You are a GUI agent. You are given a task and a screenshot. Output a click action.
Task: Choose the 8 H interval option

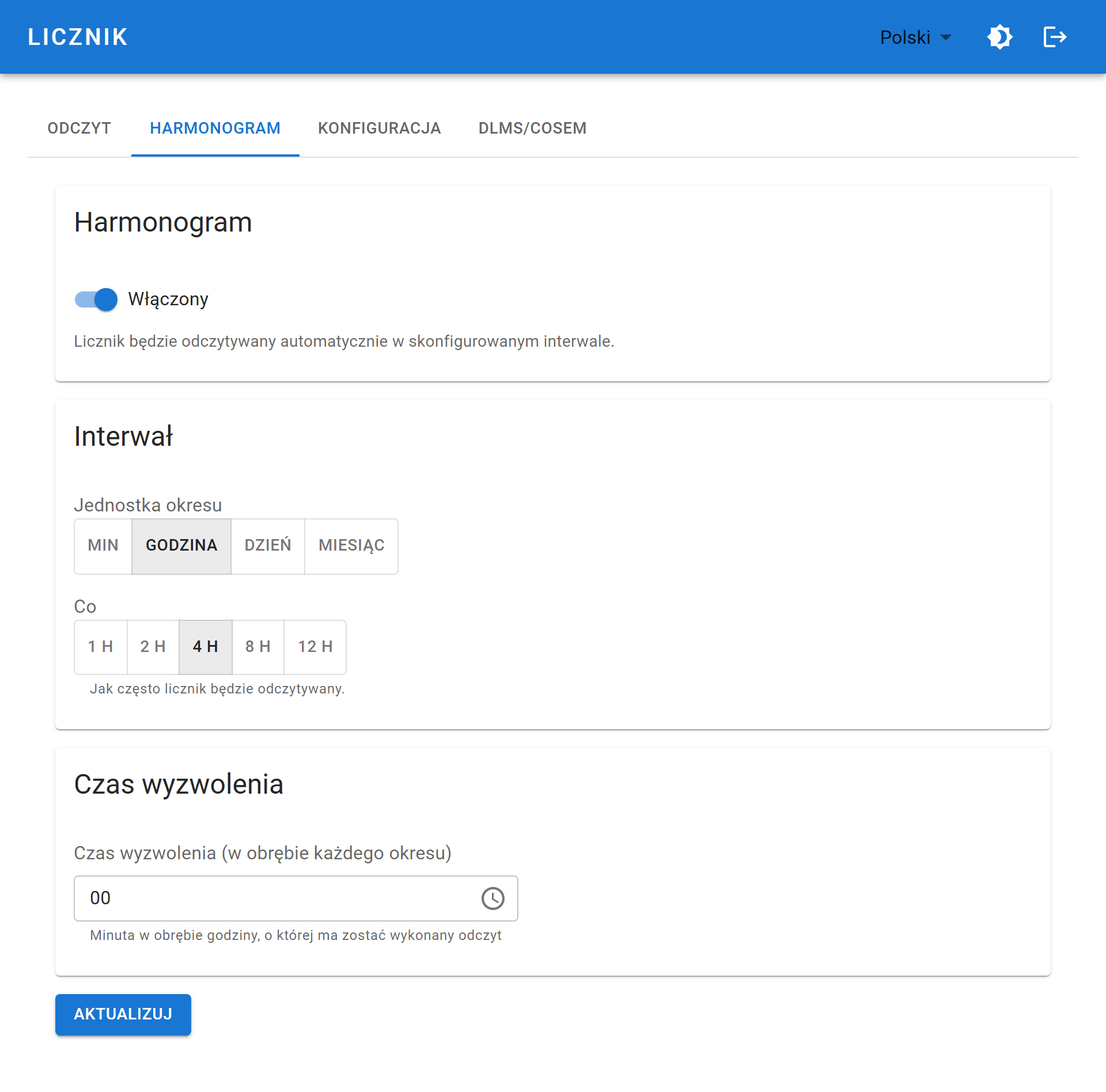pos(258,647)
